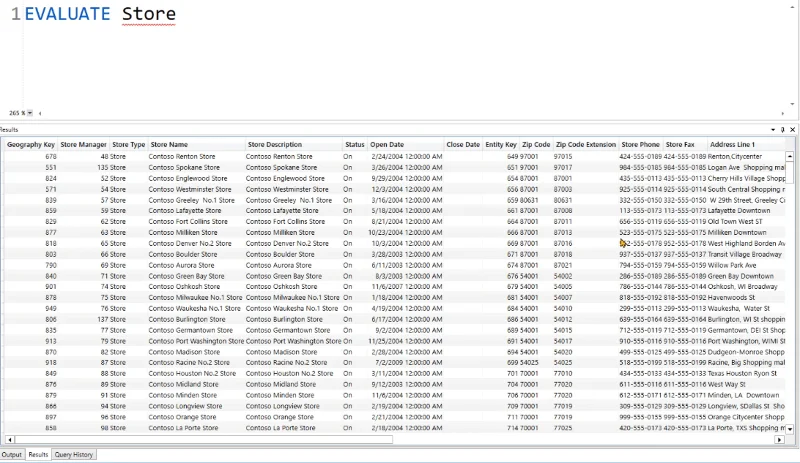Sort by the Store Type column header
This screenshot has width=800, height=463.
129,144
